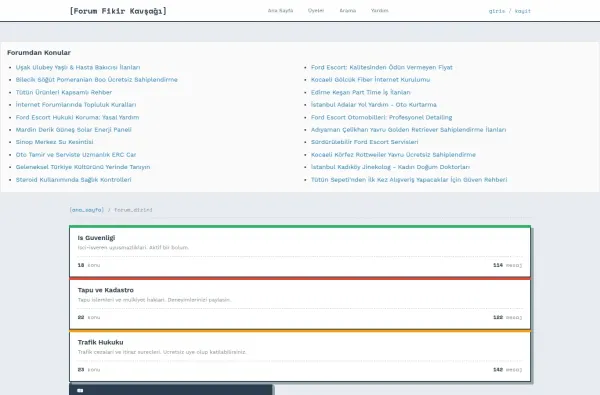This screenshot has width=600, height=395.
Task: Open topic Uşak Ulubey Yaşlı & Hasta Bakıcısı İlanları
Action: click(x=78, y=67)
